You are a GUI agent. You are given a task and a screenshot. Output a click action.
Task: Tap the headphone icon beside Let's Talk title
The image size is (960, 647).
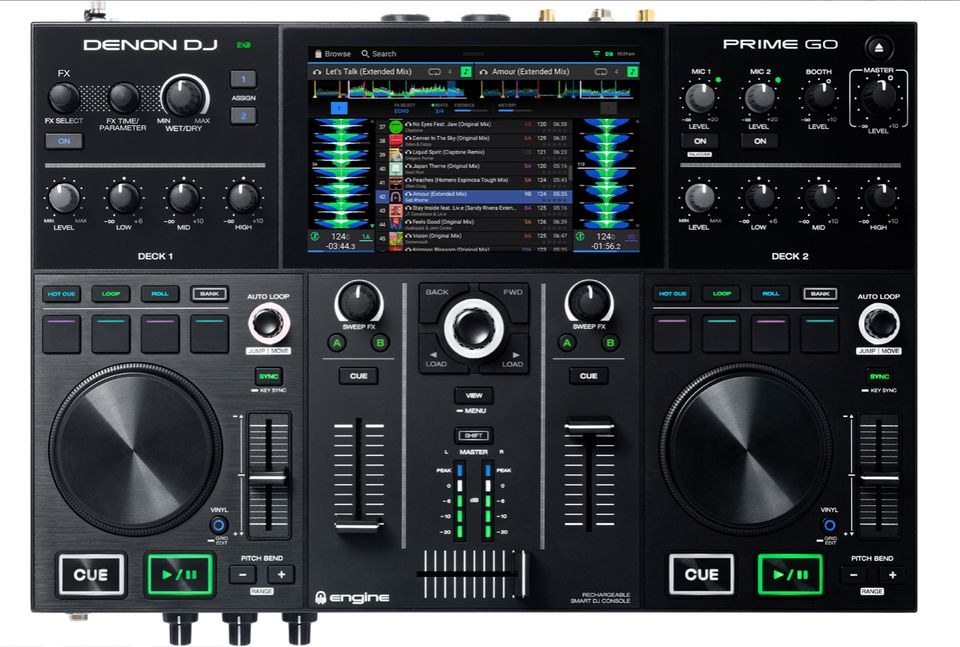pyautogui.click(x=317, y=72)
